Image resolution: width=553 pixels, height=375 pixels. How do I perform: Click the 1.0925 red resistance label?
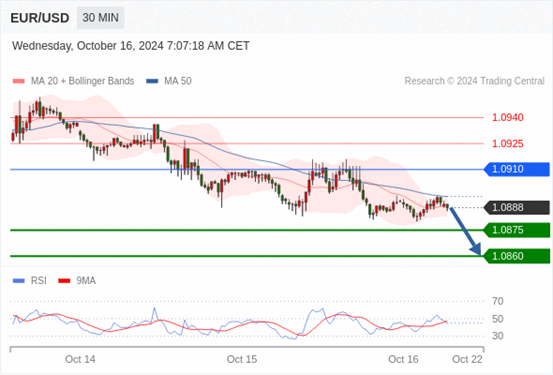(508, 144)
